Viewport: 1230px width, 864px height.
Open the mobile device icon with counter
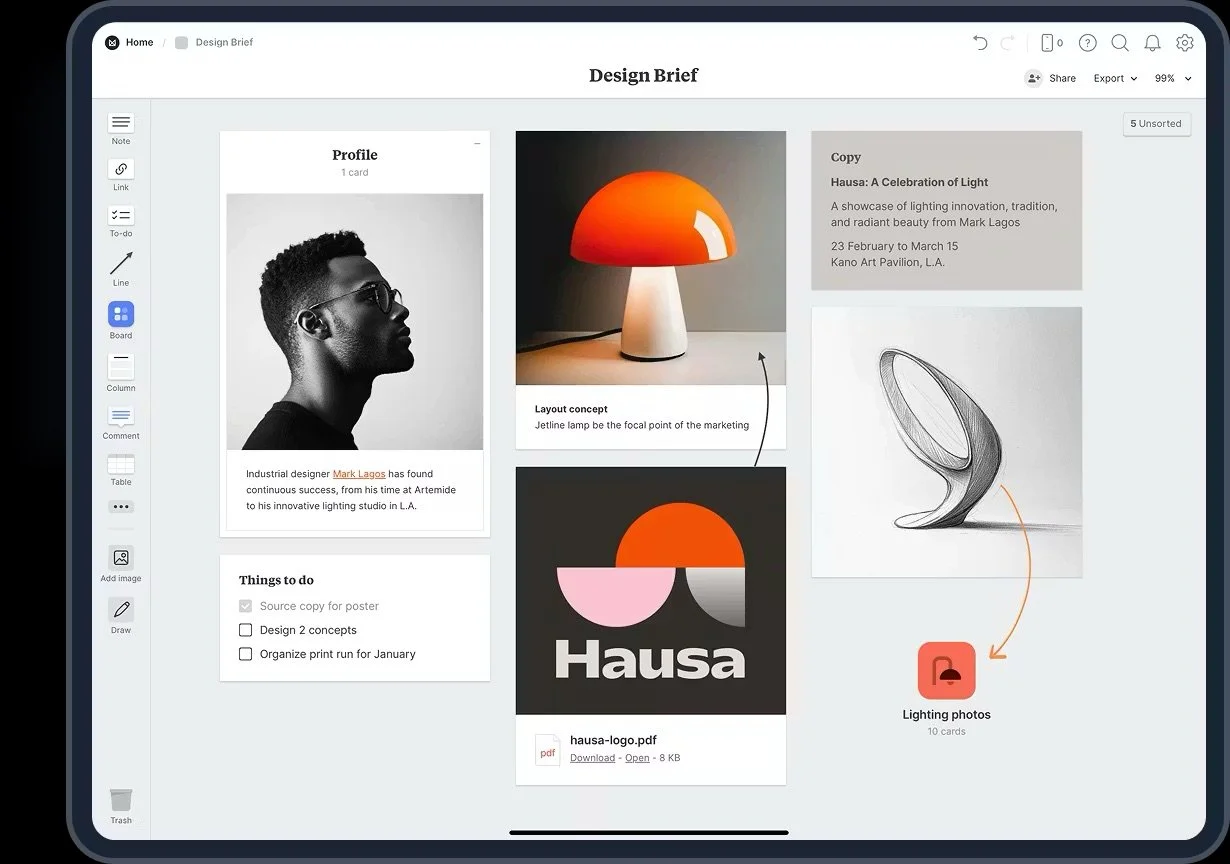click(1051, 43)
